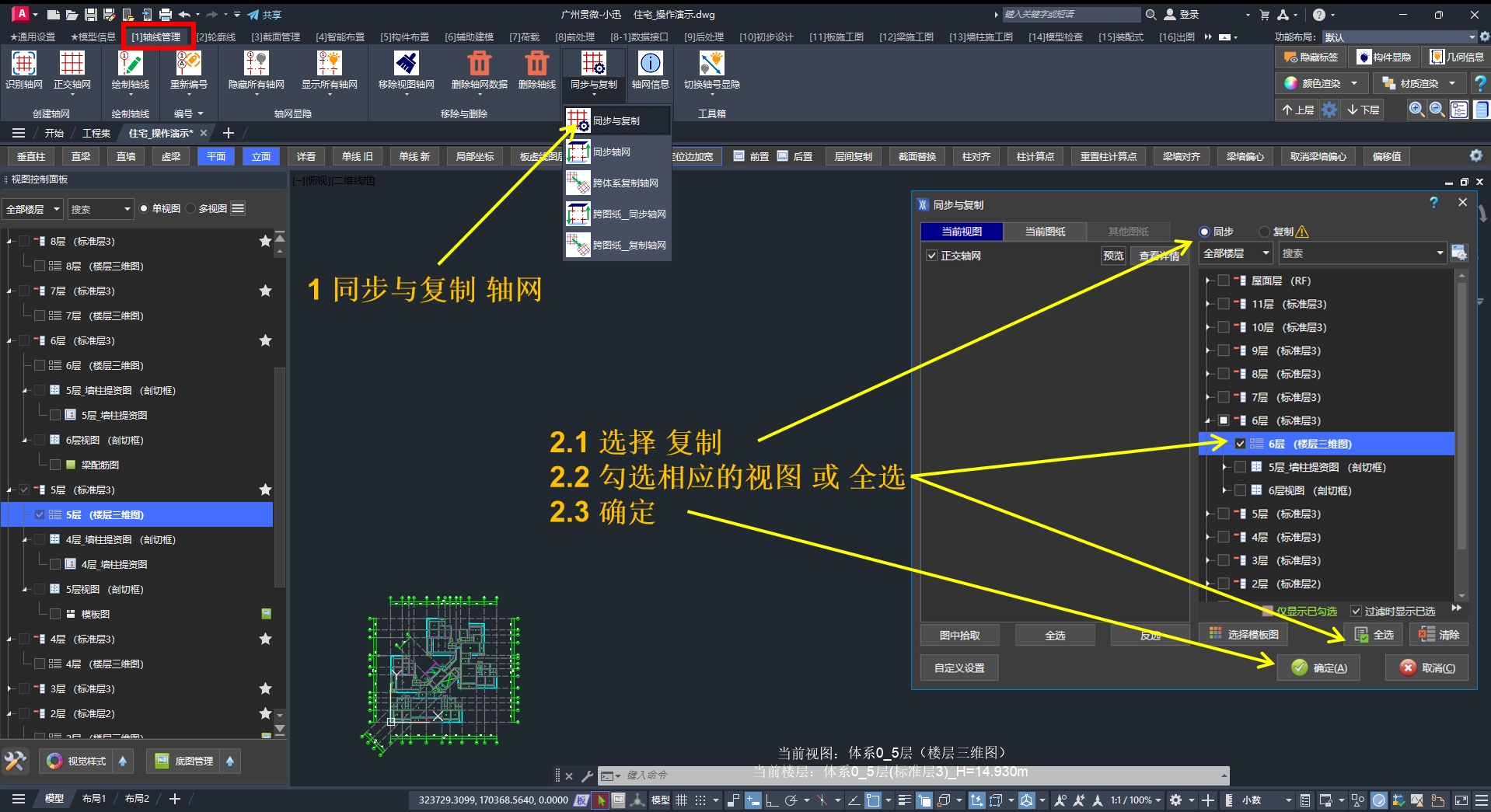The height and width of the screenshot is (812, 1491).
Task: Click the 移除视图轴网 brush icon
Action: click(407, 63)
